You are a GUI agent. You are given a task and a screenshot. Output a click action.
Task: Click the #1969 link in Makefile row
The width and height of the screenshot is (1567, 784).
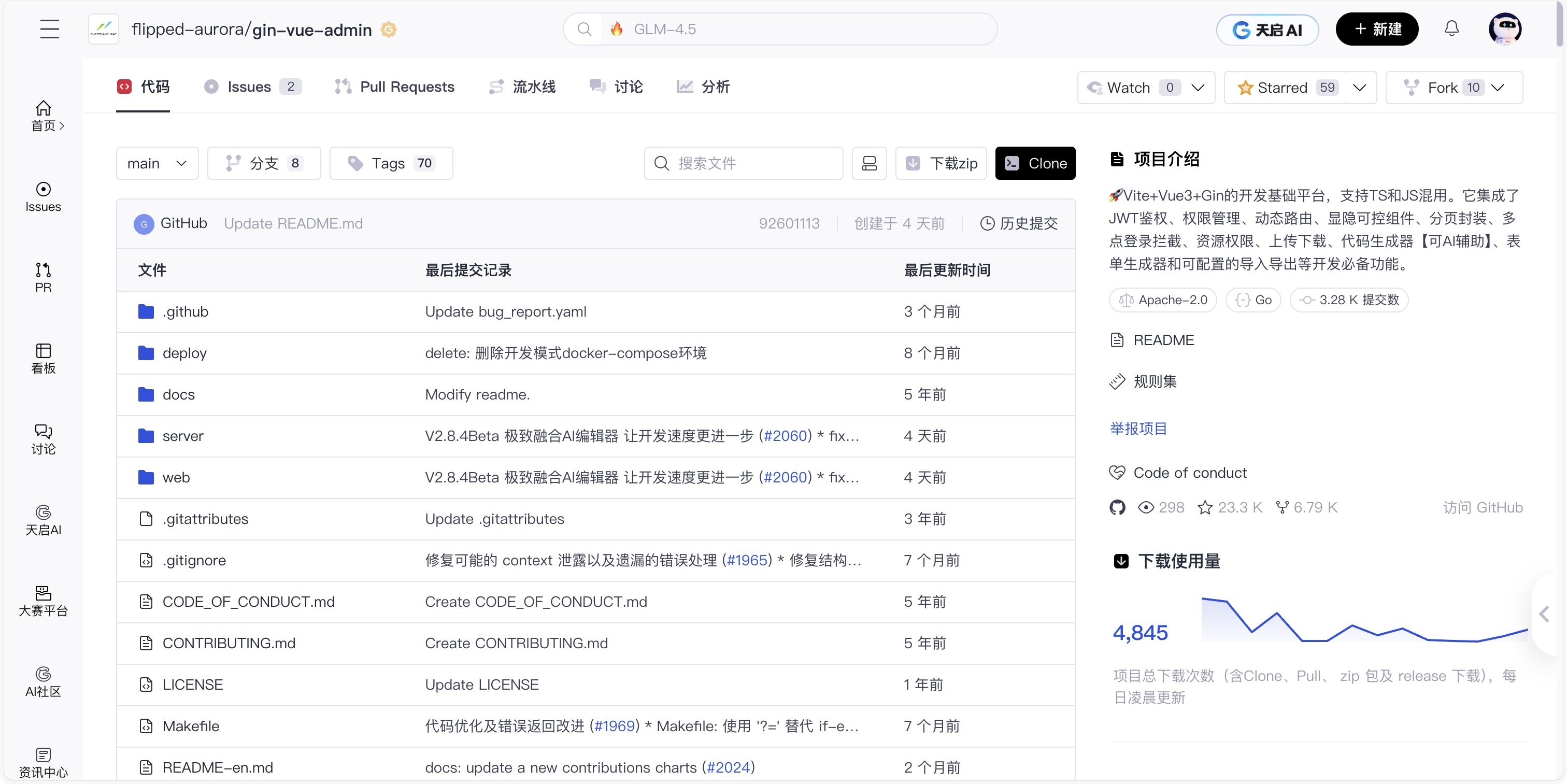[615, 725]
